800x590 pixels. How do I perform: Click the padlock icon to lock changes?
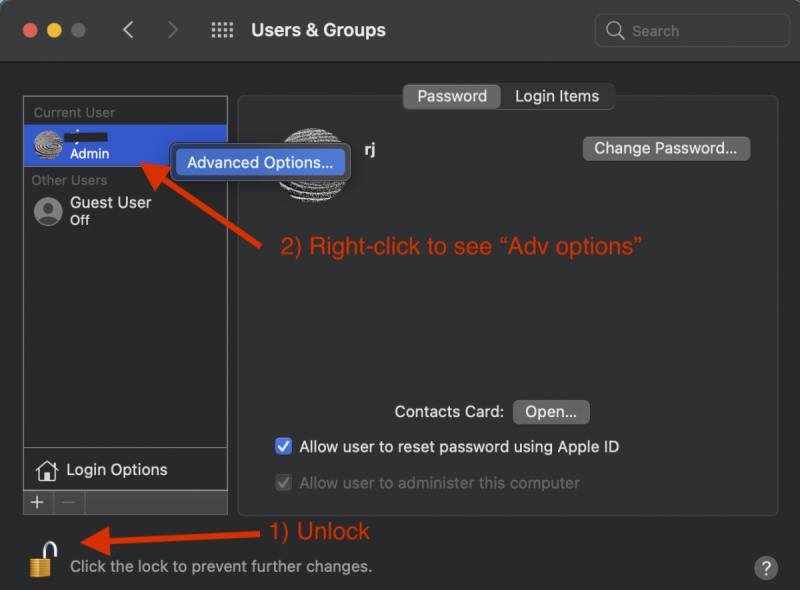pyautogui.click(x=40, y=560)
